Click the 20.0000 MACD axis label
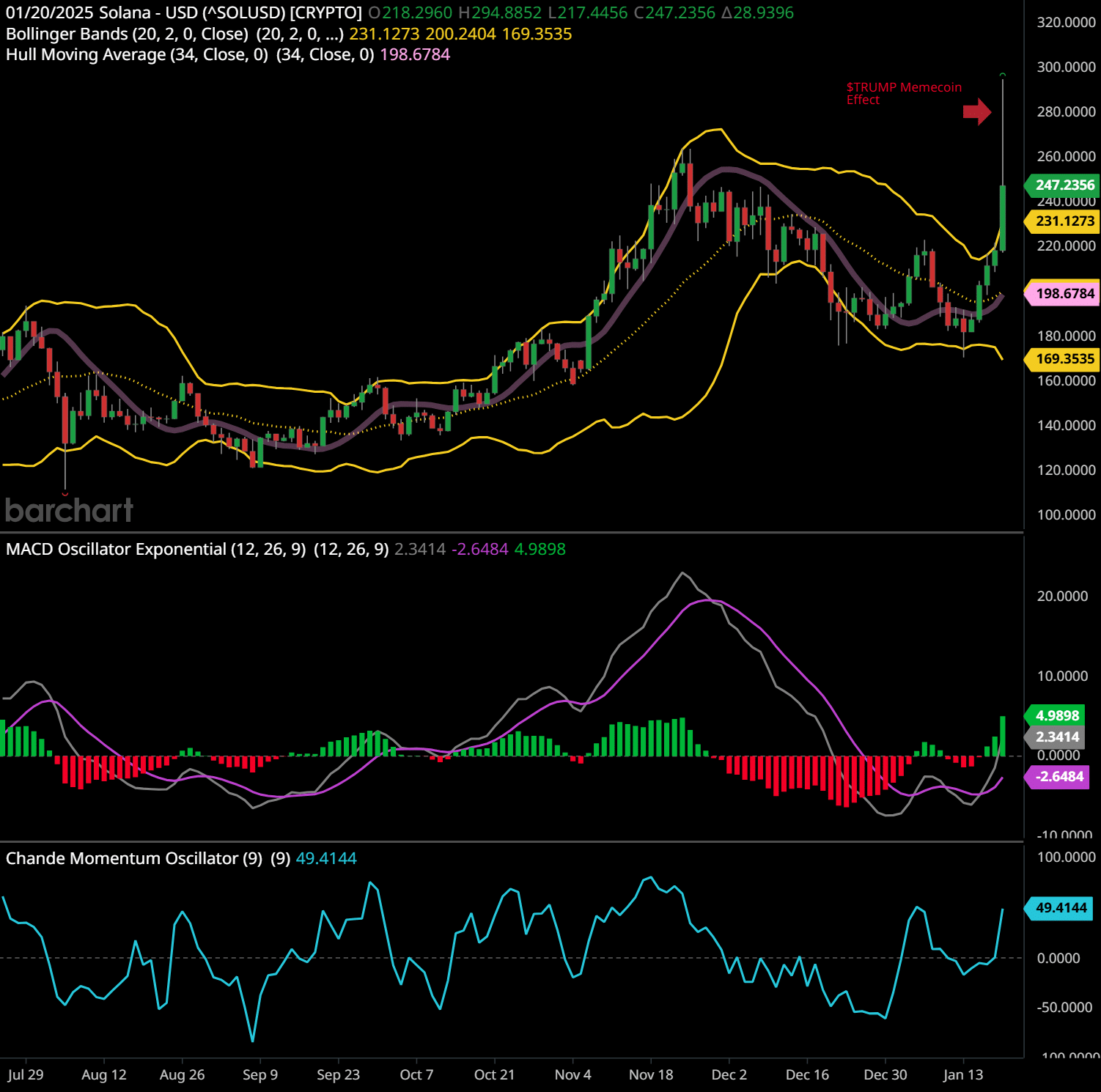 (x=1062, y=596)
